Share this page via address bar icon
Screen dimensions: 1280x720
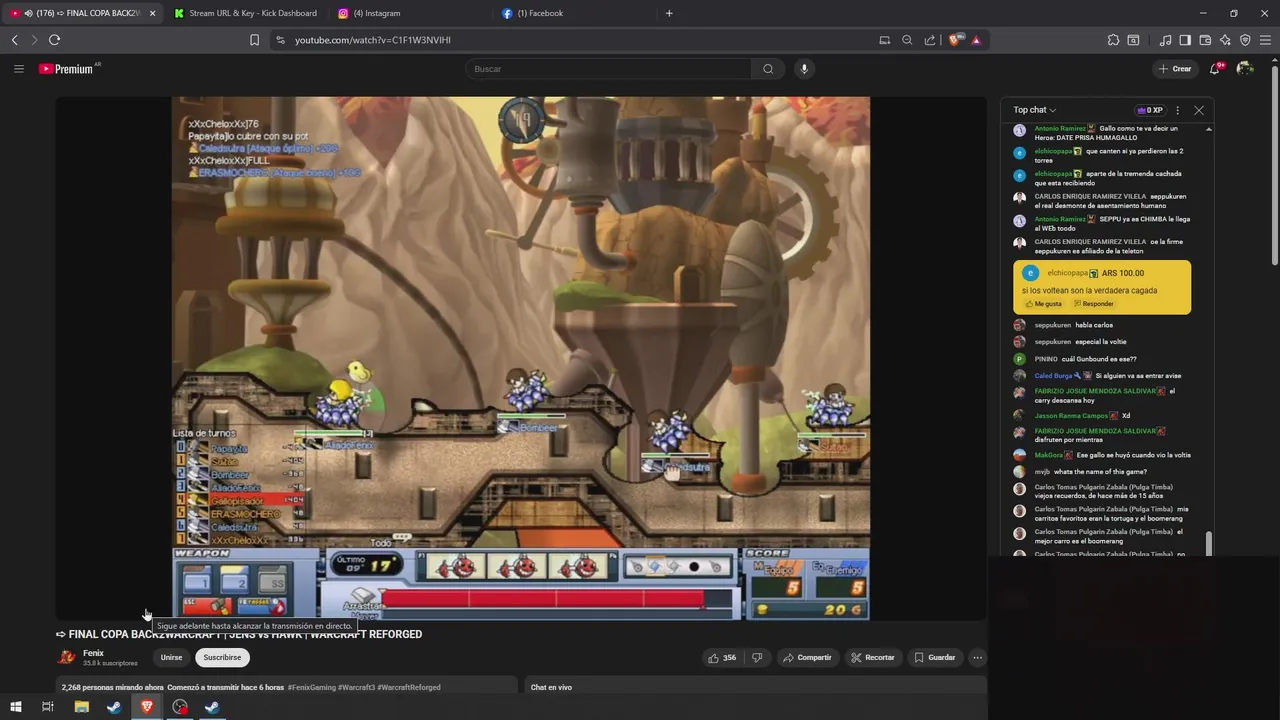pos(930,40)
